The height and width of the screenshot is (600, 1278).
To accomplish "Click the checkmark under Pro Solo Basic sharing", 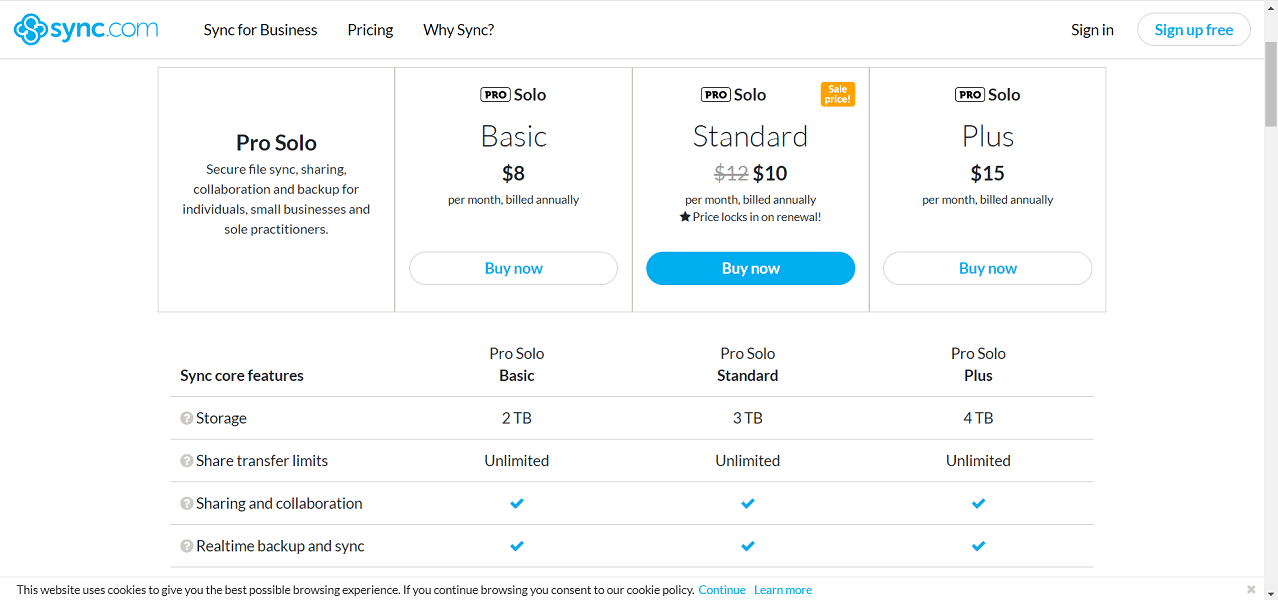I will pyautogui.click(x=517, y=503).
